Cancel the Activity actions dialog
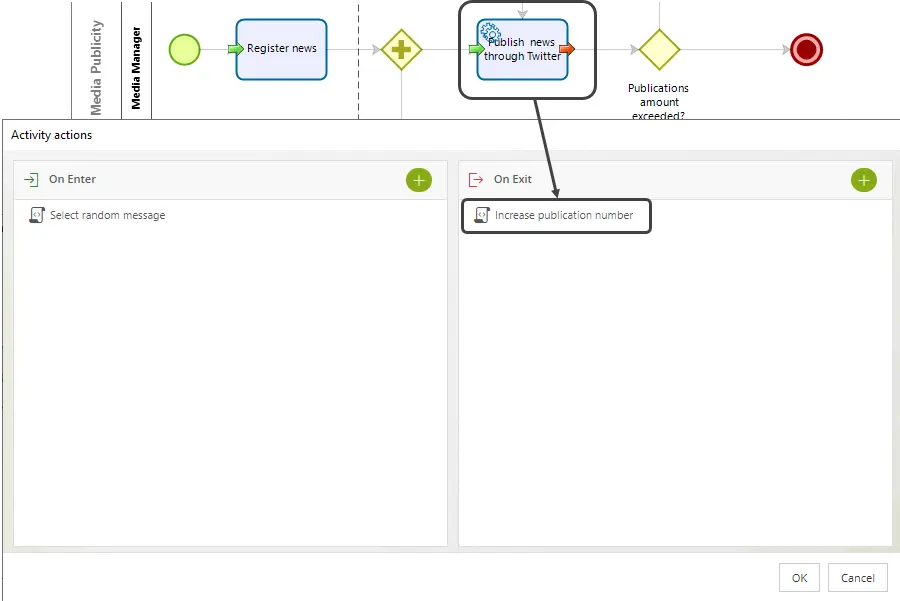The height and width of the screenshot is (601, 900). (x=858, y=577)
